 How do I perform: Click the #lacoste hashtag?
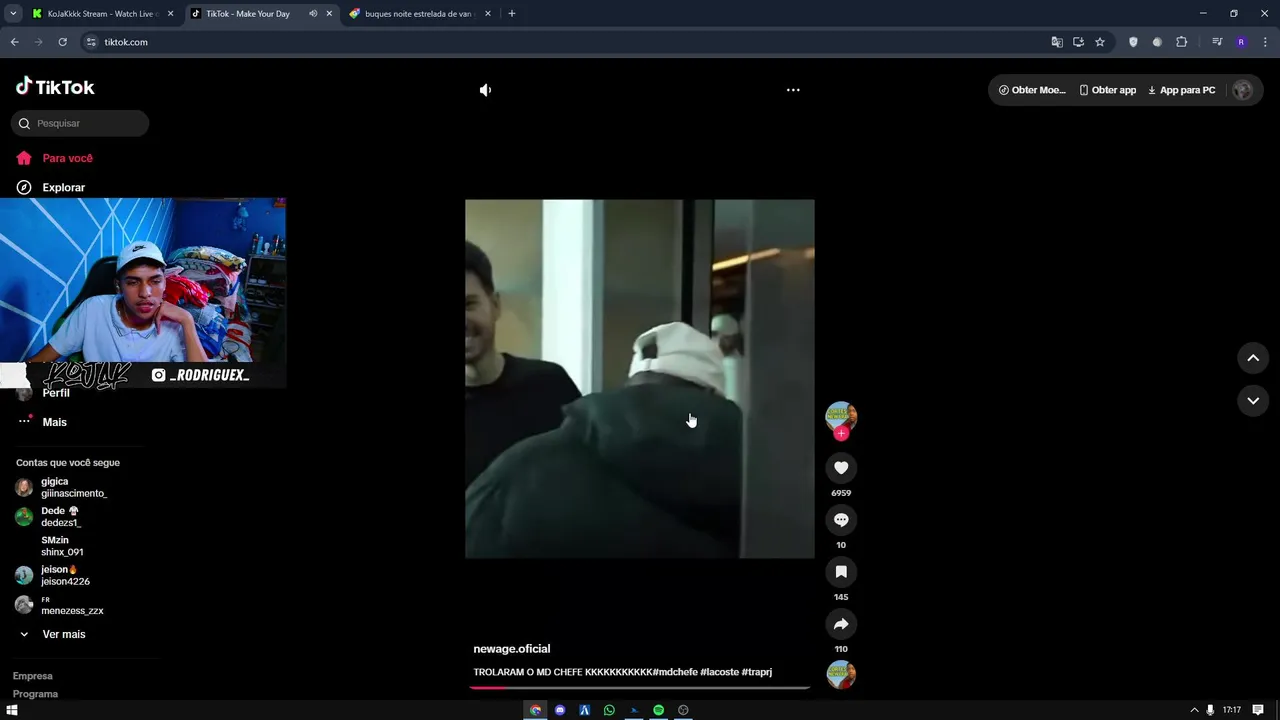point(719,672)
